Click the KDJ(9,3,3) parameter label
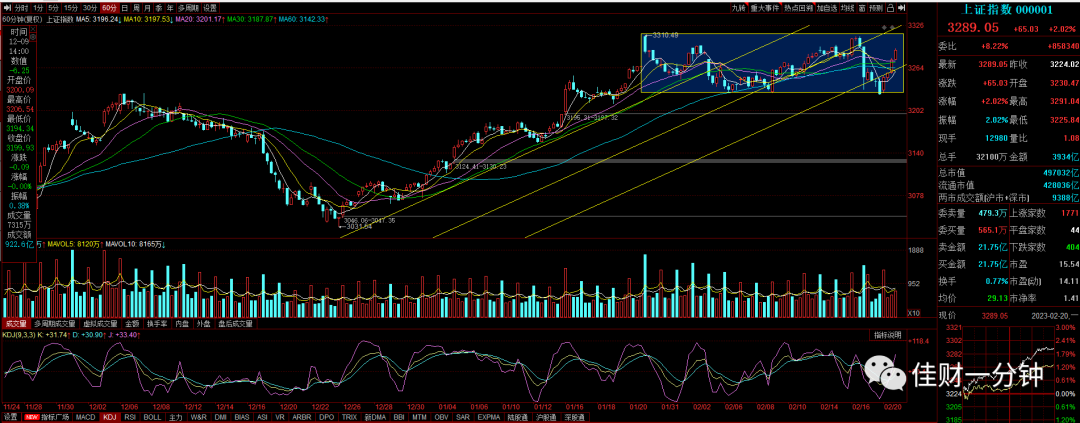The height and width of the screenshot is (423, 1080). (19, 335)
